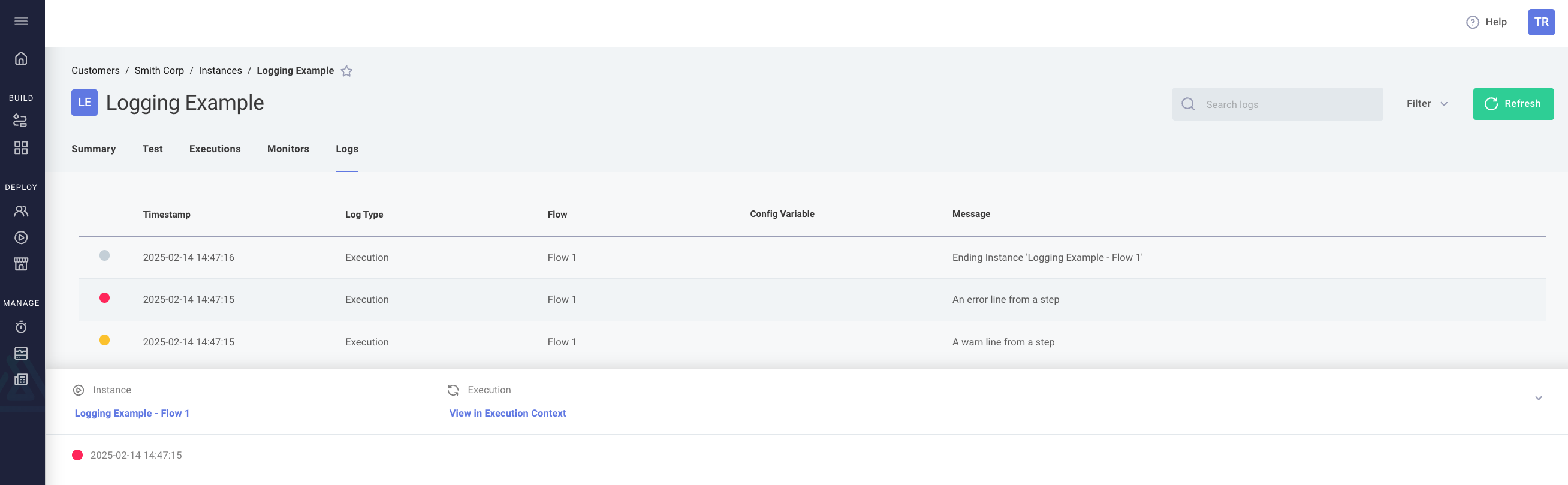Click Execution type in the warn log row
The image size is (1568, 485).
click(x=366, y=342)
